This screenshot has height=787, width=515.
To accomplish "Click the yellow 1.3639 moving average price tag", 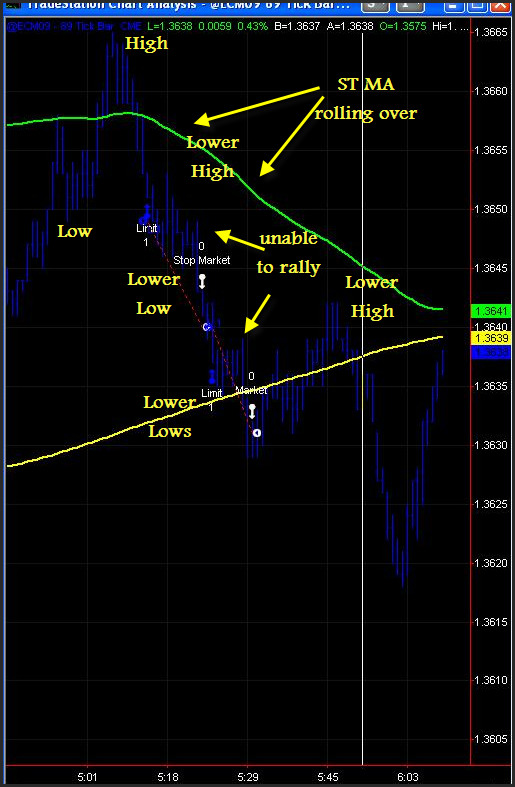I will (493, 338).
